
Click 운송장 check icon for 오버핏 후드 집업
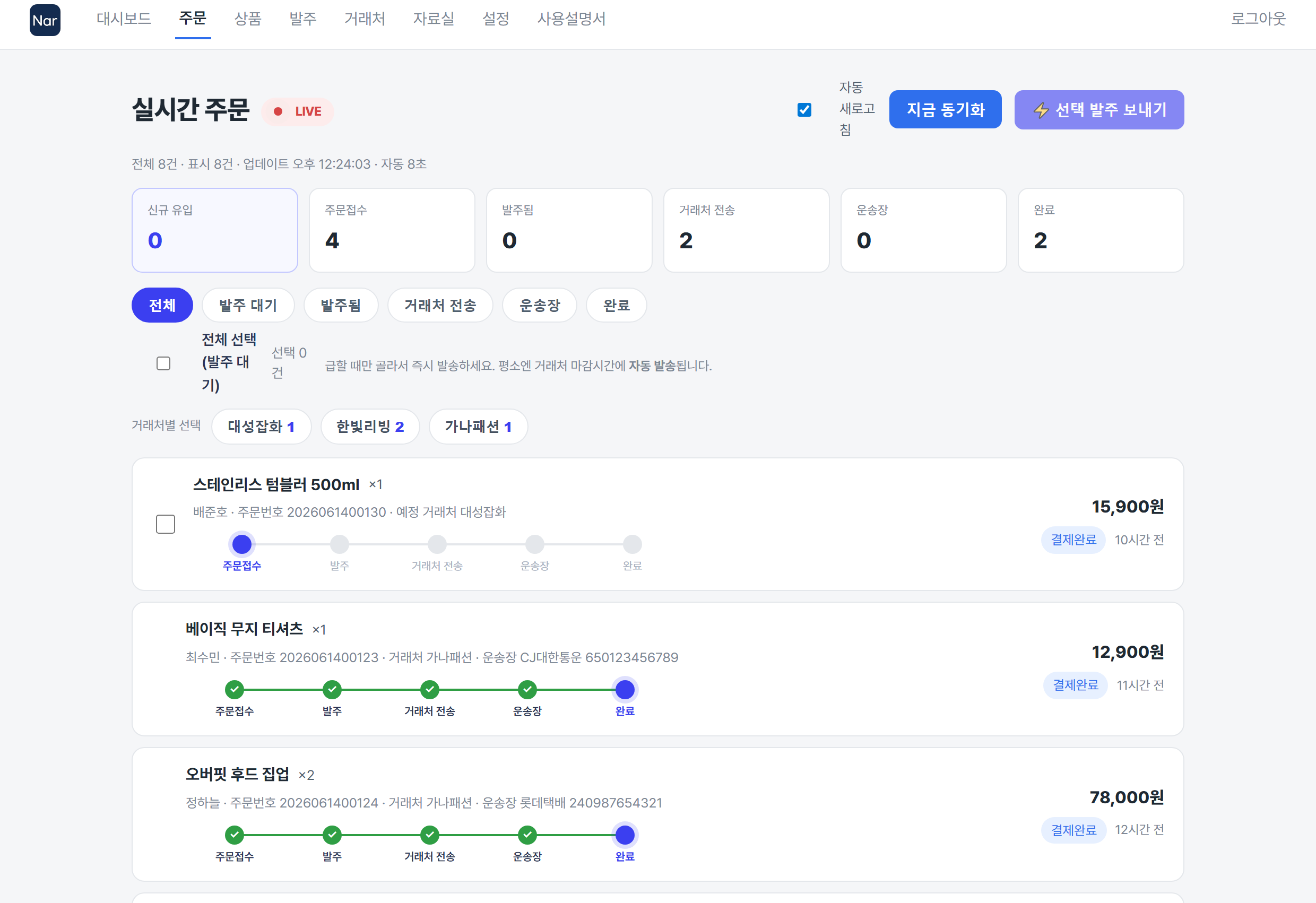click(527, 835)
